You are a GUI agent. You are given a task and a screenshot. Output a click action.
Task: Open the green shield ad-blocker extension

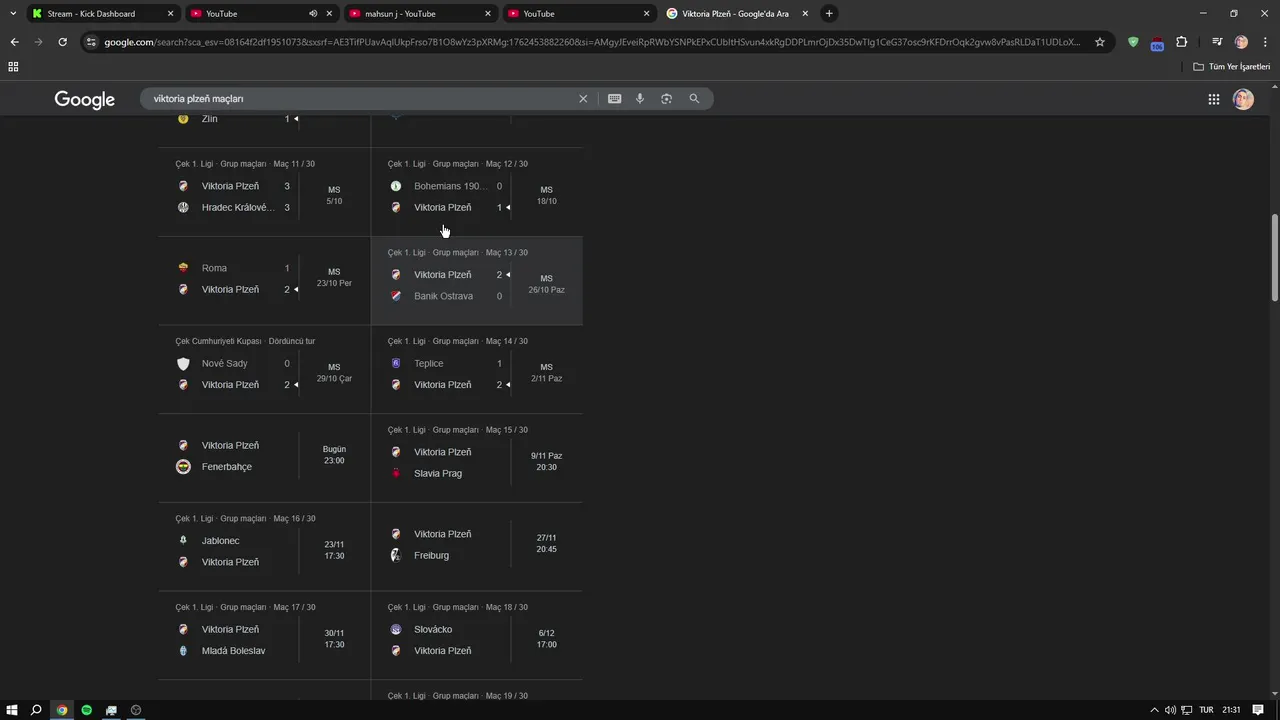(x=1133, y=42)
